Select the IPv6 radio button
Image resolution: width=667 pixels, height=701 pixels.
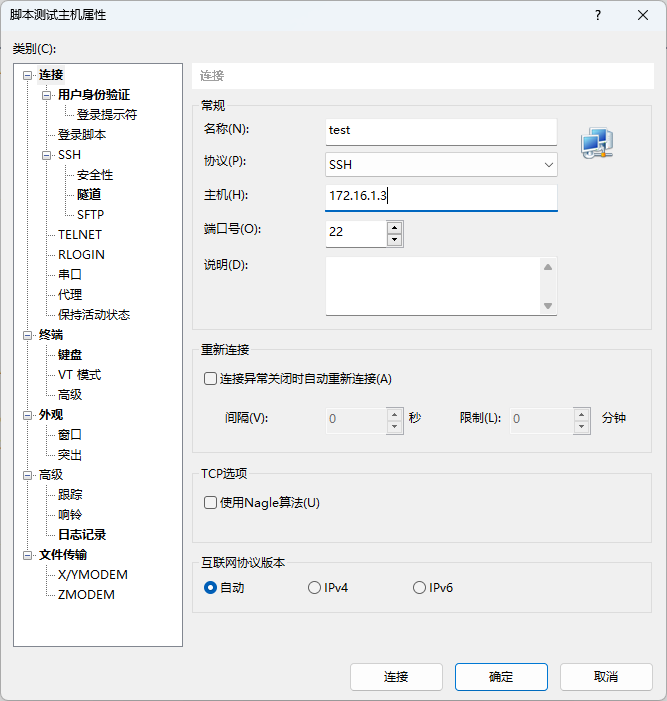click(x=419, y=587)
